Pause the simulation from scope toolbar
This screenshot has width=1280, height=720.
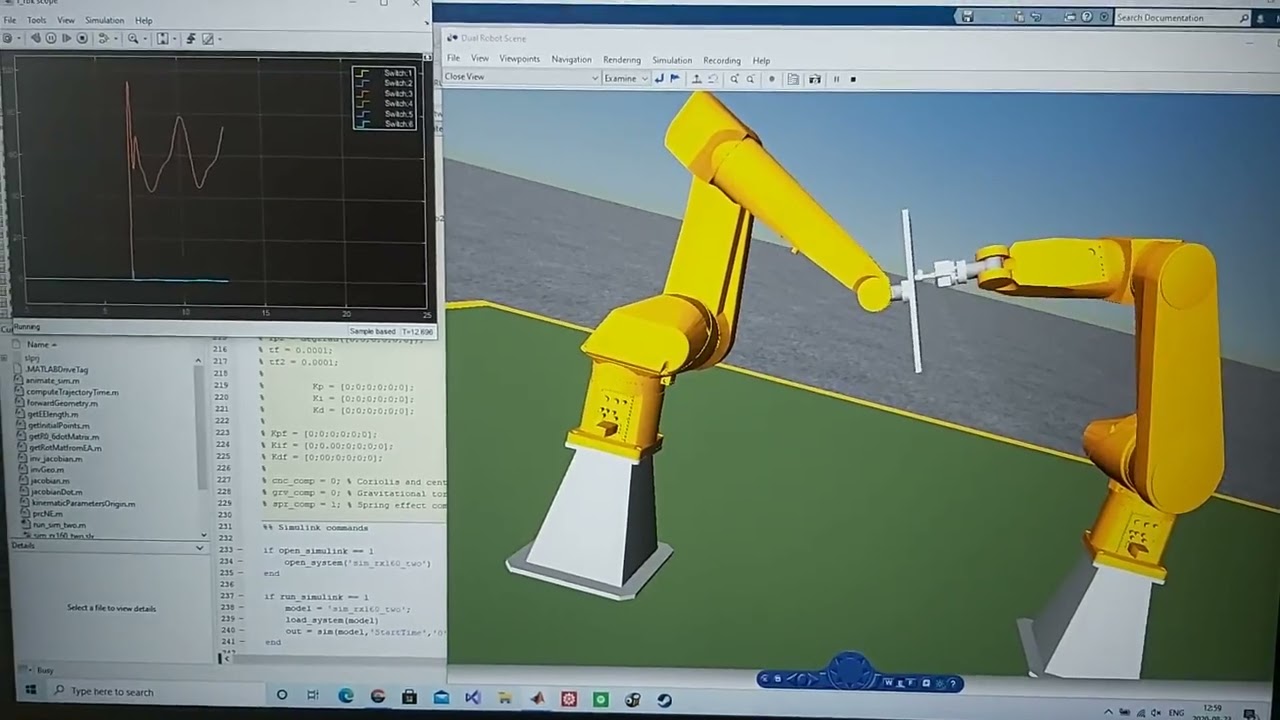(x=51, y=38)
